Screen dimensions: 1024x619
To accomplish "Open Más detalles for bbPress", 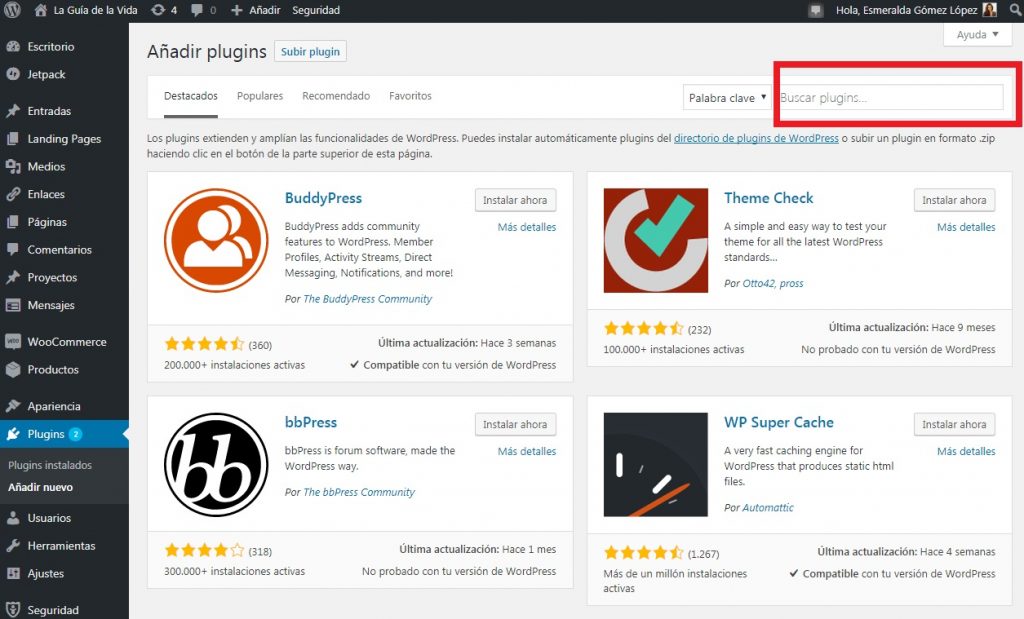I will tap(526, 451).
